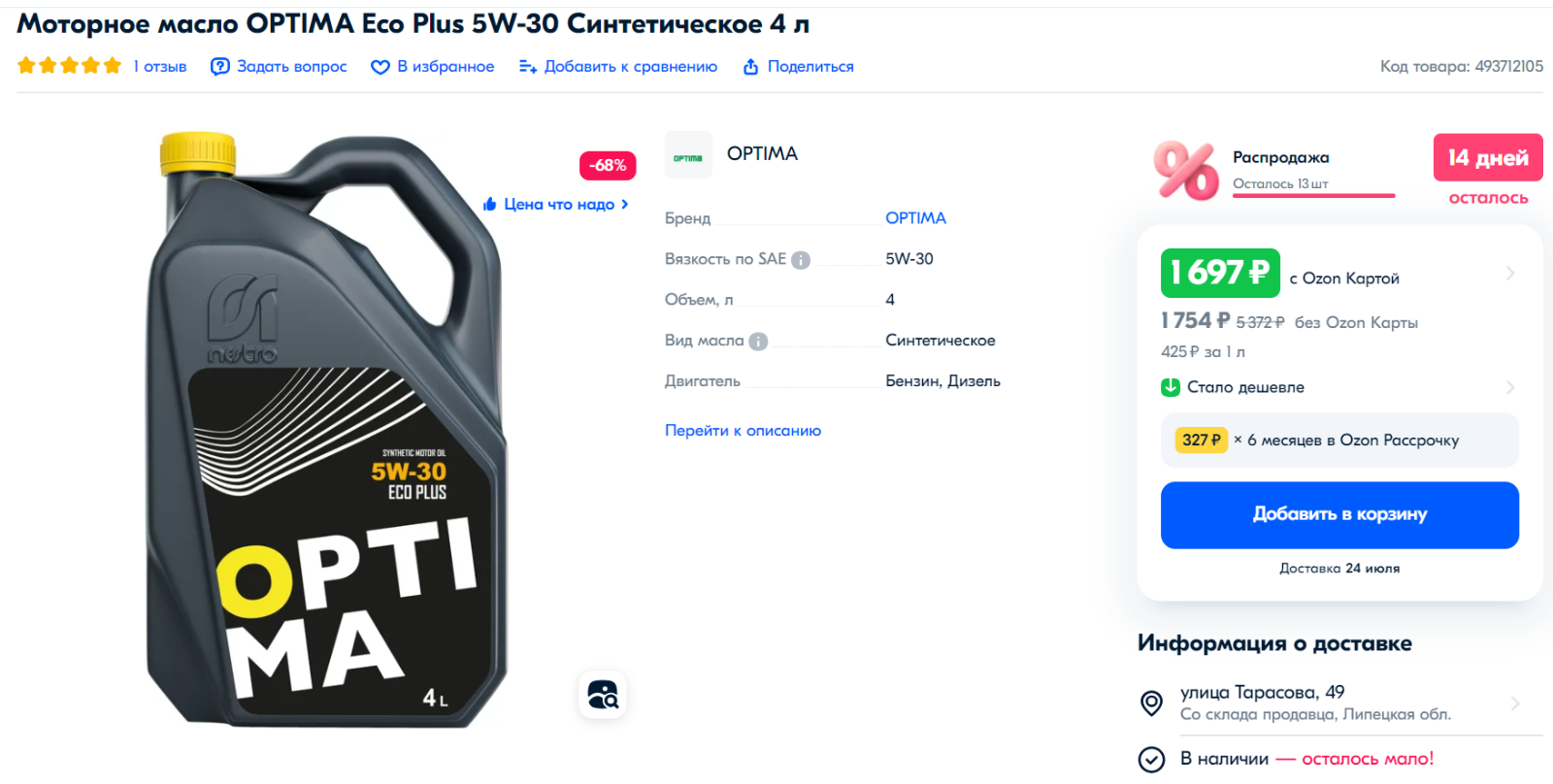This screenshot has height=784, width=1553.
Task: Click the Распродажа remaining stock progress bar
Action: click(1313, 196)
